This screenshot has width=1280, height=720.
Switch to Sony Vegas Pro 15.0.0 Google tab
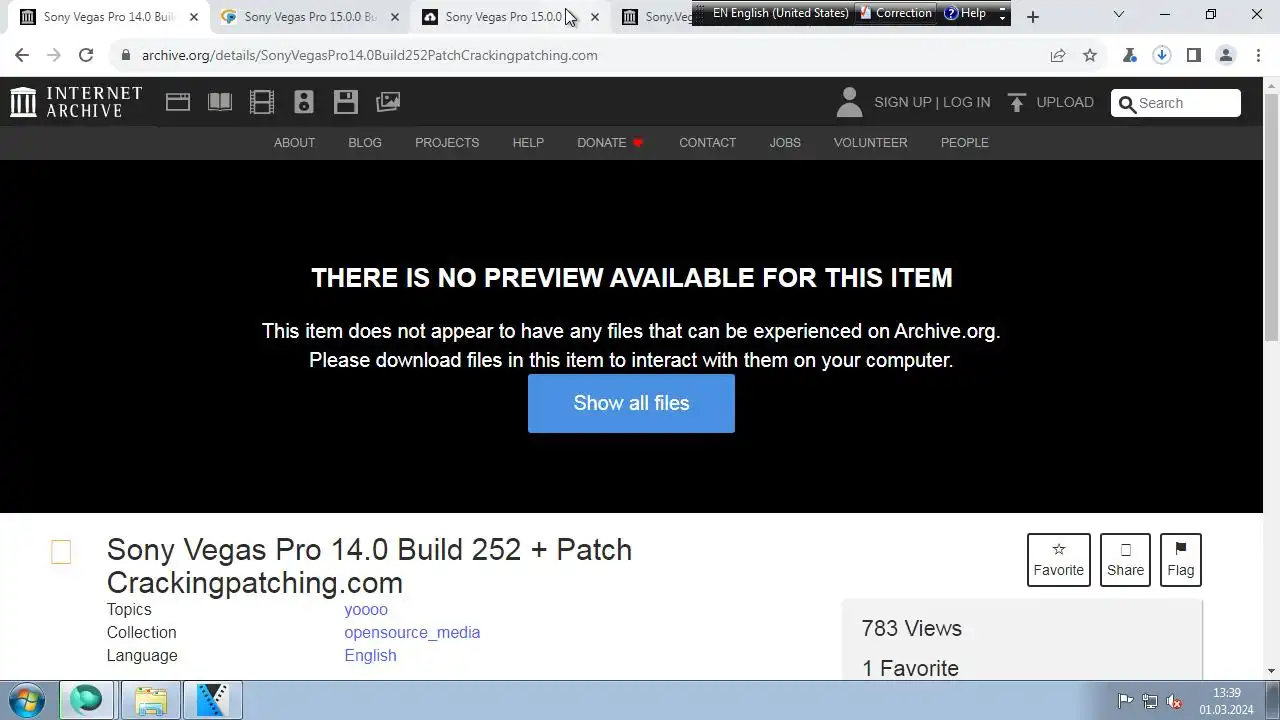[310, 17]
